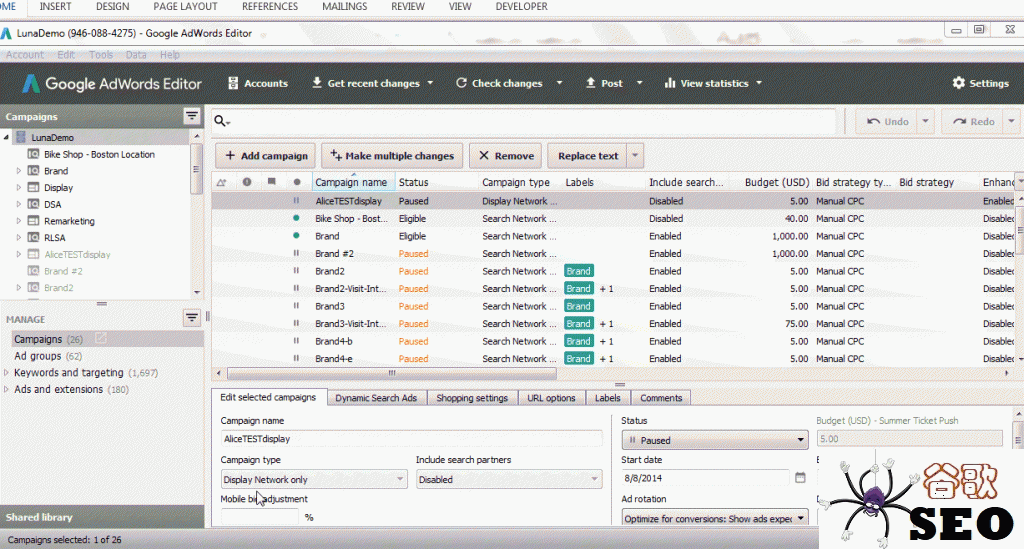Open Undo dropdown arrow

tap(925, 121)
